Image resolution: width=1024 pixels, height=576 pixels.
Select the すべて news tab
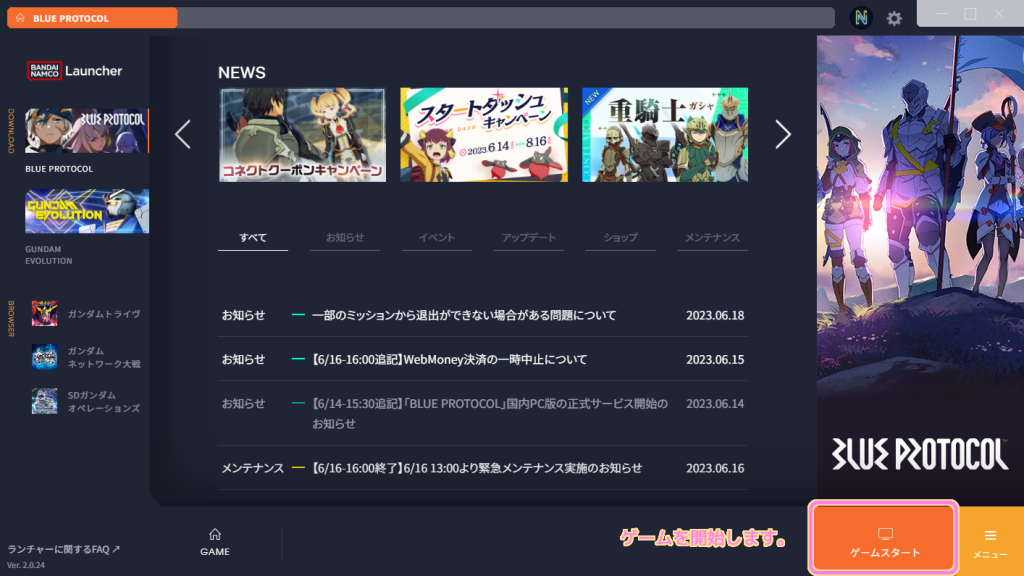click(x=253, y=238)
